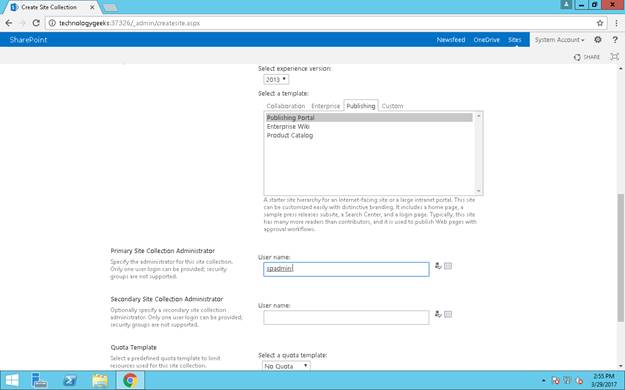The image size is (625, 390).
Task: Bookmark page with the star icon
Action: [x=600, y=23]
